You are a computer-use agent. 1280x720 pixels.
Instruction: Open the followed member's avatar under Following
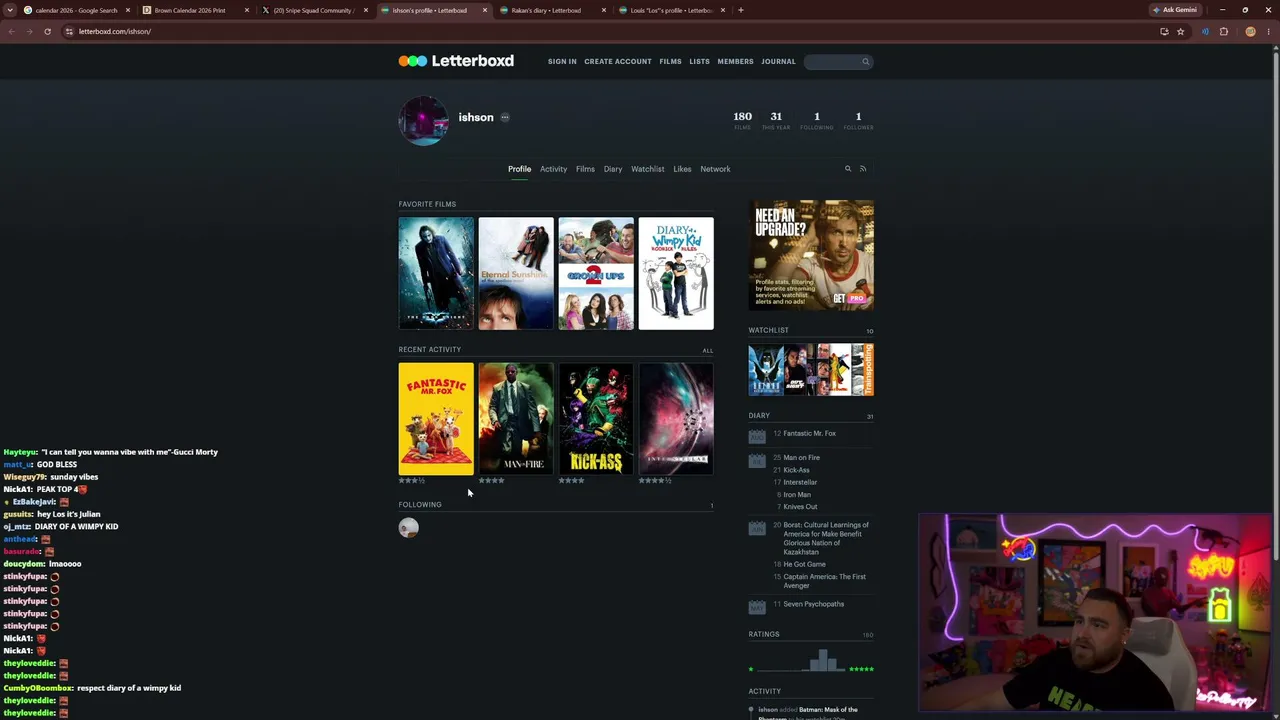[x=408, y=528]
